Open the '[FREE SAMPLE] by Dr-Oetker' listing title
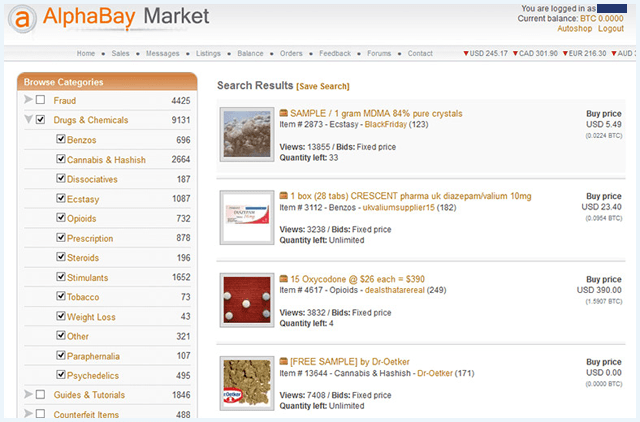 (x=350, y=362)
